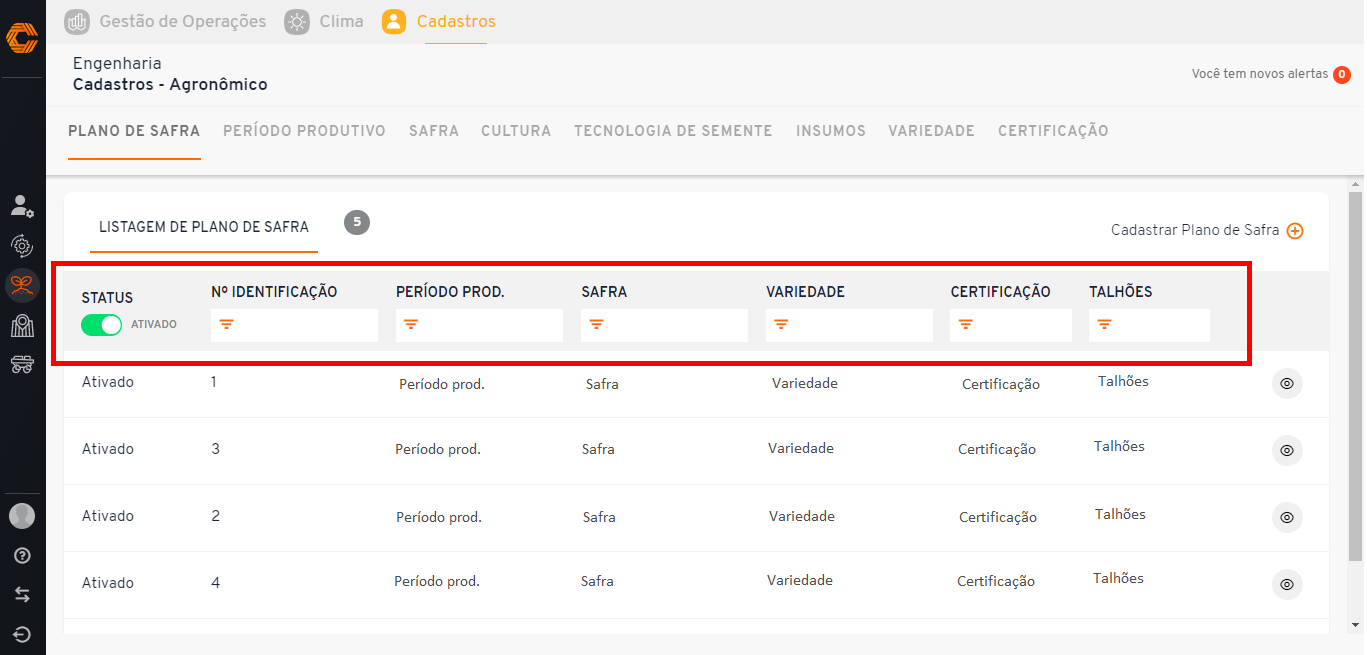Viewport: 1367px width, 655px height.
Task: Click the Você tem novos alertas text
Action: (x=1260, y=74)
